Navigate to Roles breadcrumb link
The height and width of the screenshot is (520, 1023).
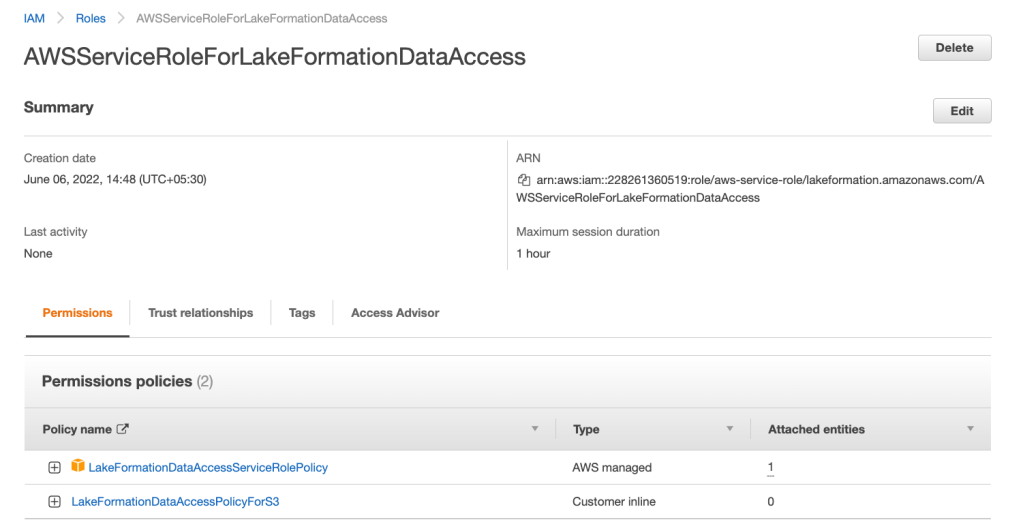click(91, 18)
